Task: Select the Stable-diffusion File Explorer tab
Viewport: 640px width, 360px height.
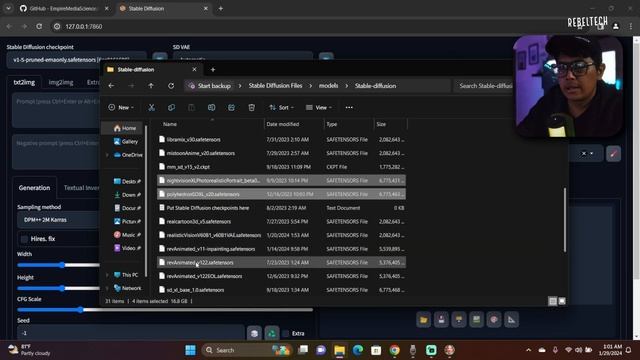Action: [152, 70]
